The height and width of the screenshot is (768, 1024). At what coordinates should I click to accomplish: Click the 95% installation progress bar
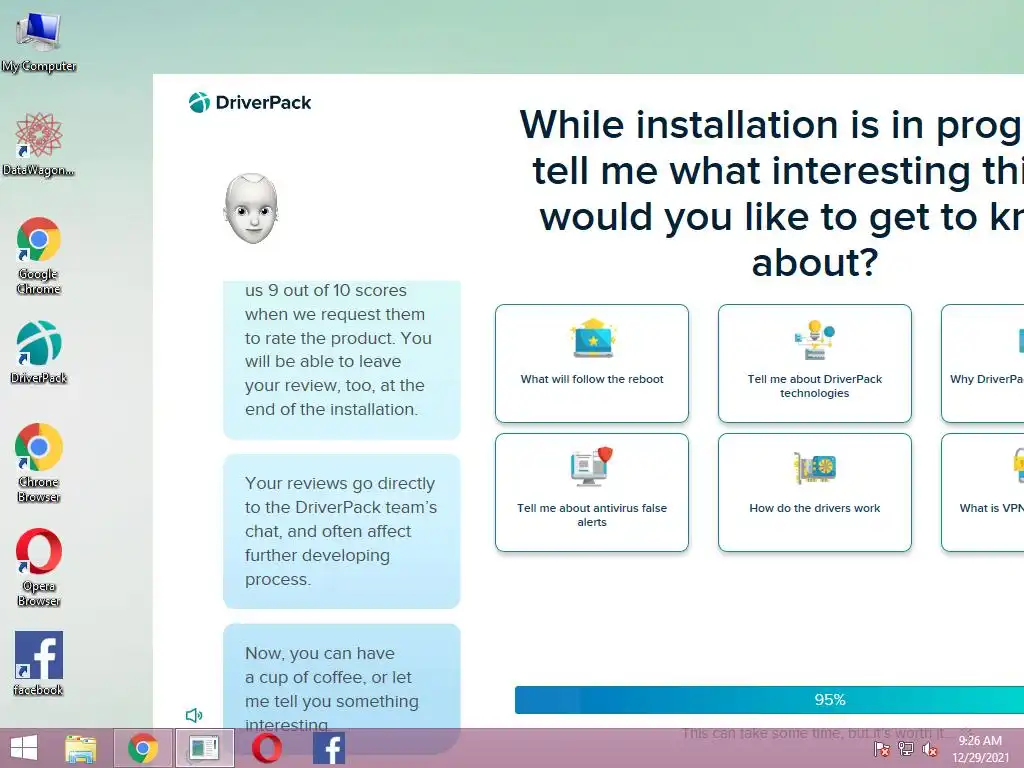[x=769, y=700]
